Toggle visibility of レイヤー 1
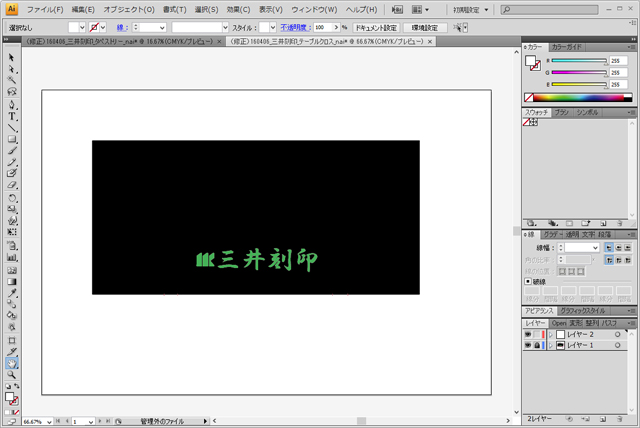Screen dimensions: 640x428 click(x=528, y=345)
